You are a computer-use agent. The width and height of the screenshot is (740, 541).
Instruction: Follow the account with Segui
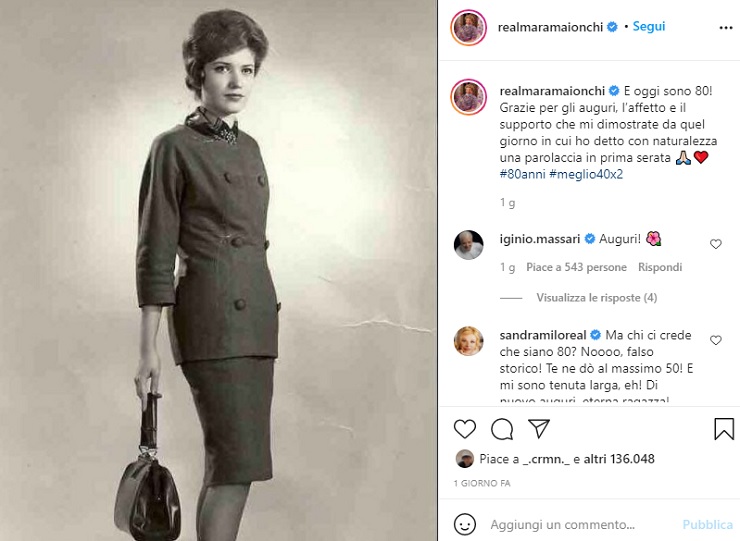[x=649, y=27]
